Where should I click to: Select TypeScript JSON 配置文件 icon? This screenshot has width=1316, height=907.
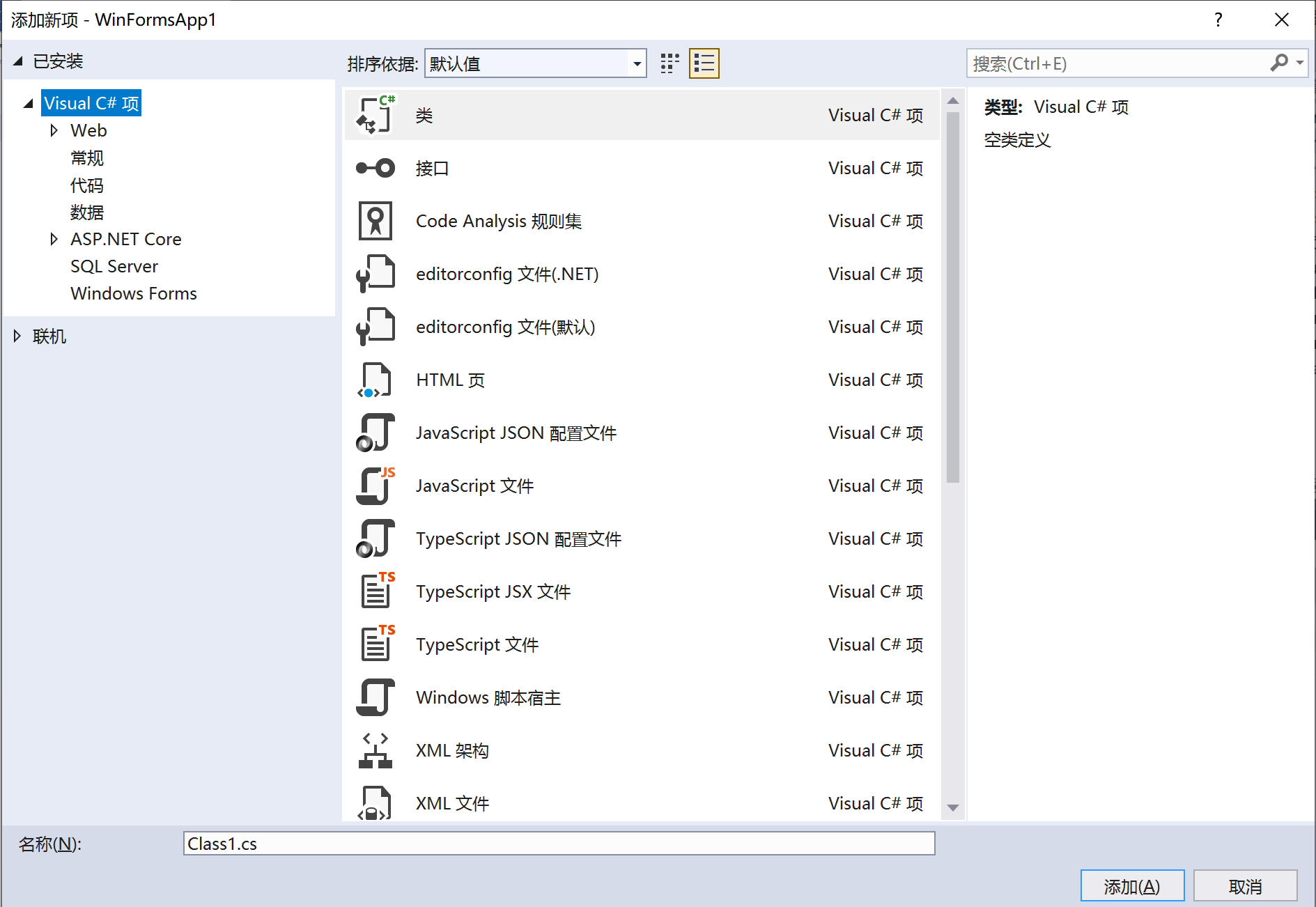[376, 538]
